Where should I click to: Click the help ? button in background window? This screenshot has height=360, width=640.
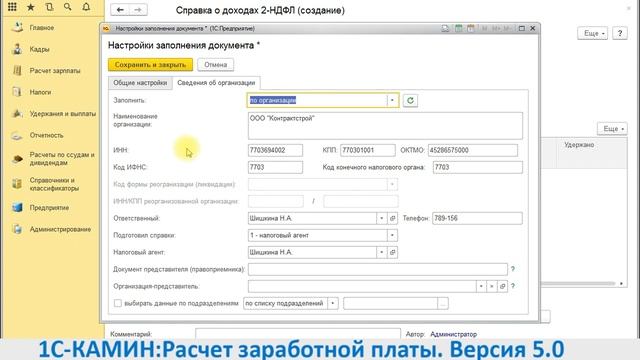click(x=620, y=33)
